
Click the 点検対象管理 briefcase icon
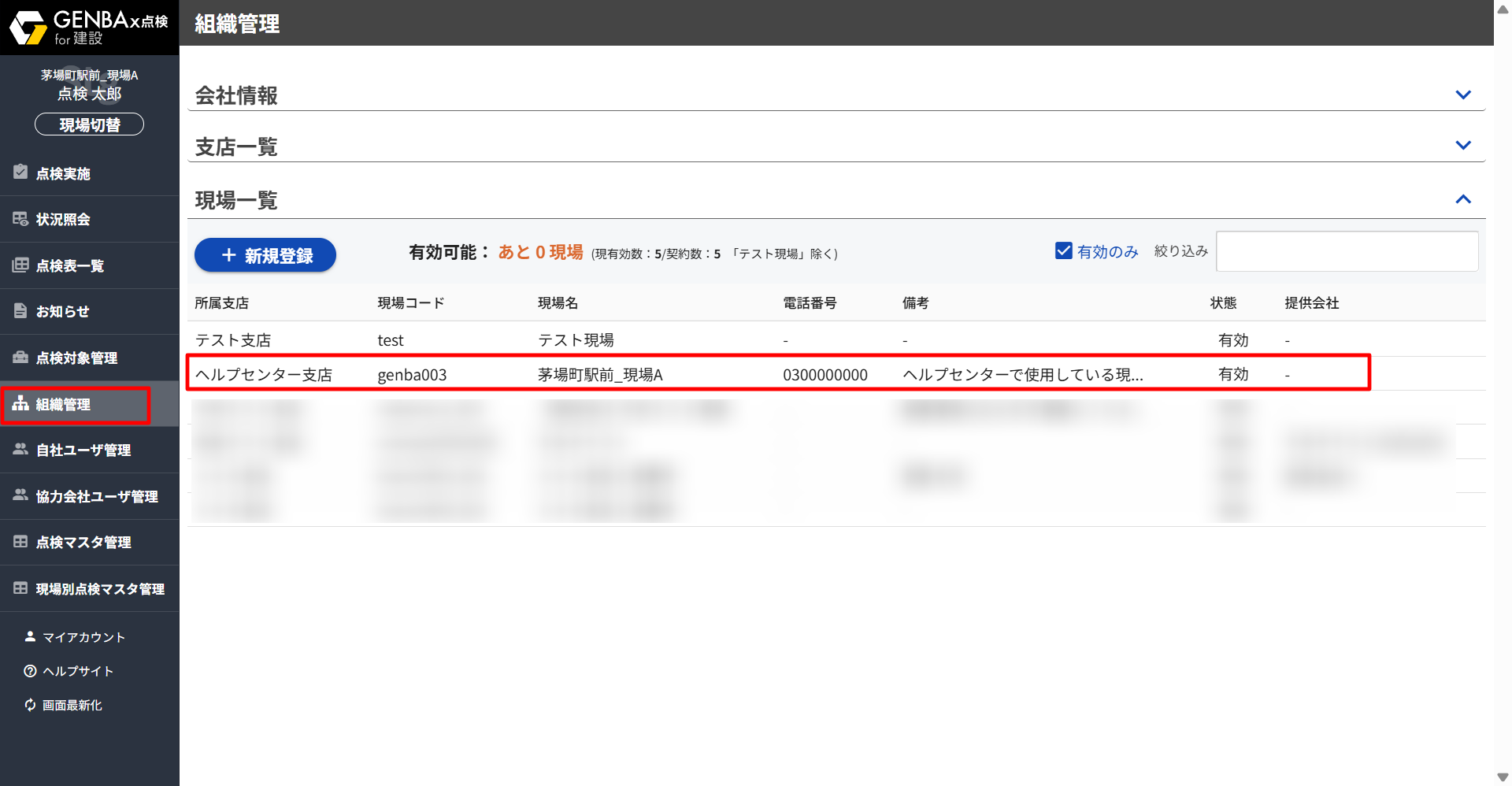[20, 358]
